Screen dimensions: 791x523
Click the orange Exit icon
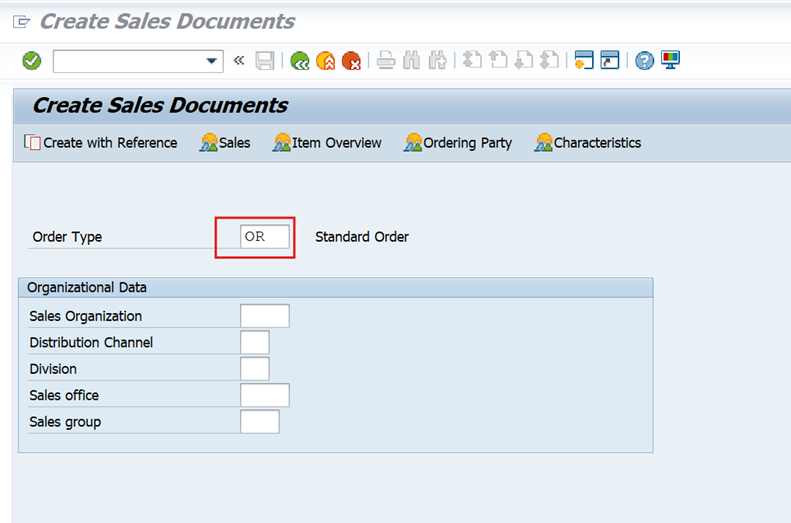[325, 61]
